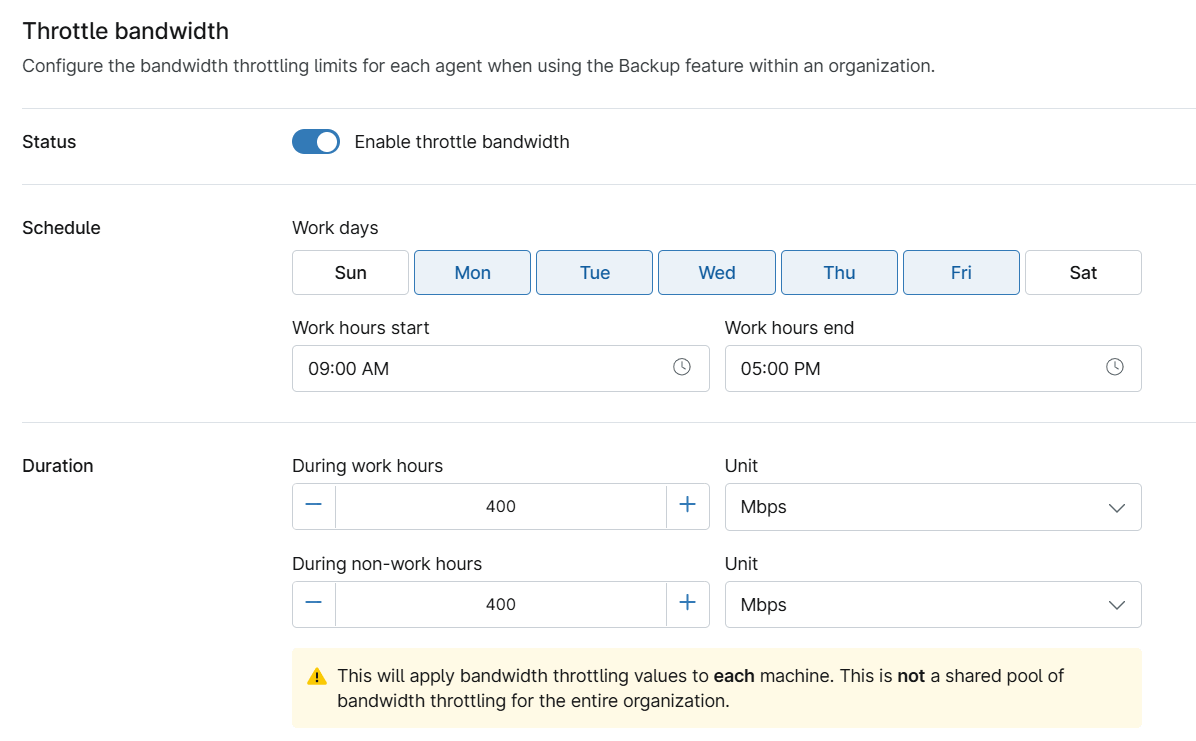Click clock icon in Work hours end
The width and height of the screenshot is (1196, 741).
pos(1114,367)
